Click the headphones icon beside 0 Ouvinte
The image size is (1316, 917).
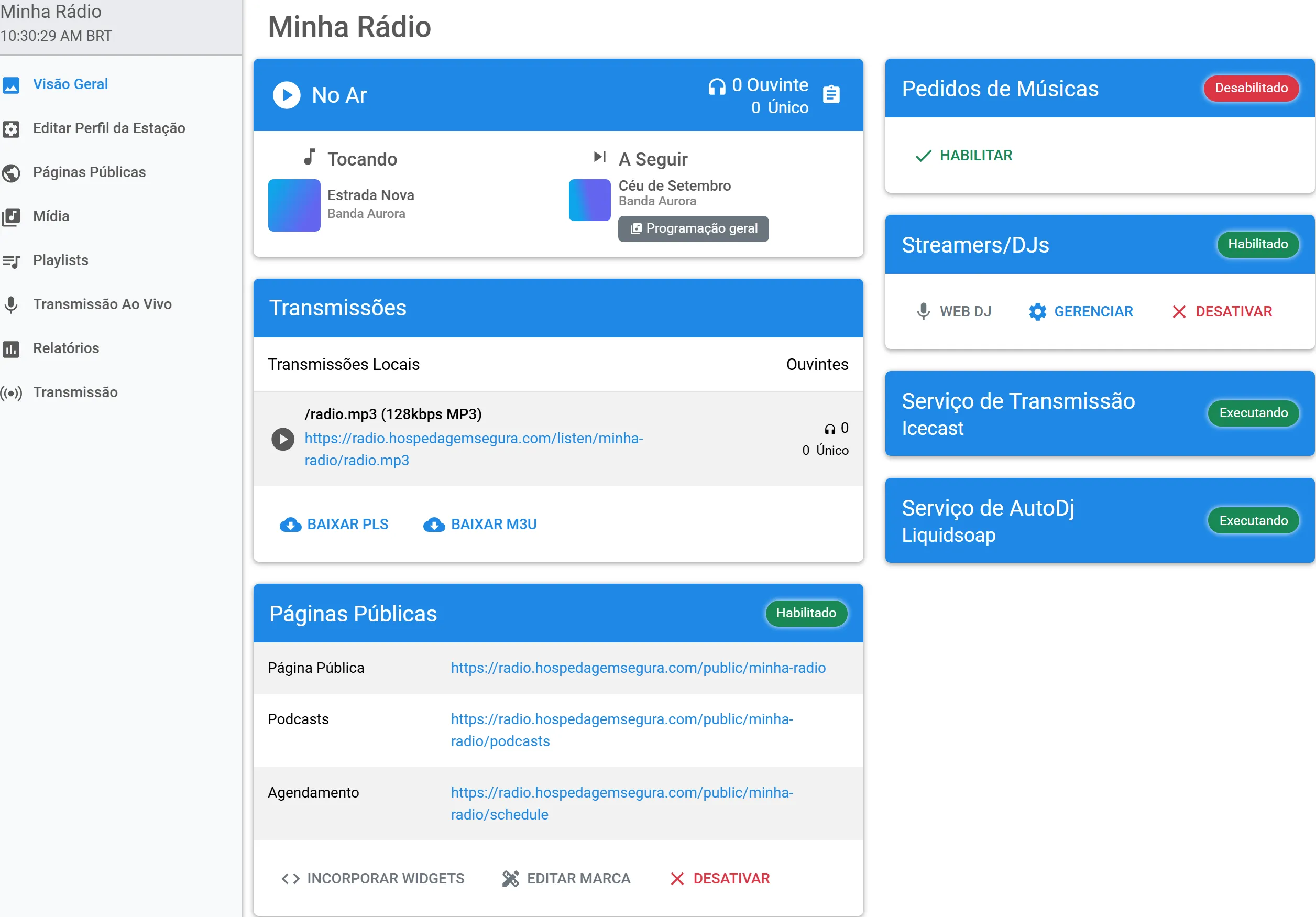717,86
